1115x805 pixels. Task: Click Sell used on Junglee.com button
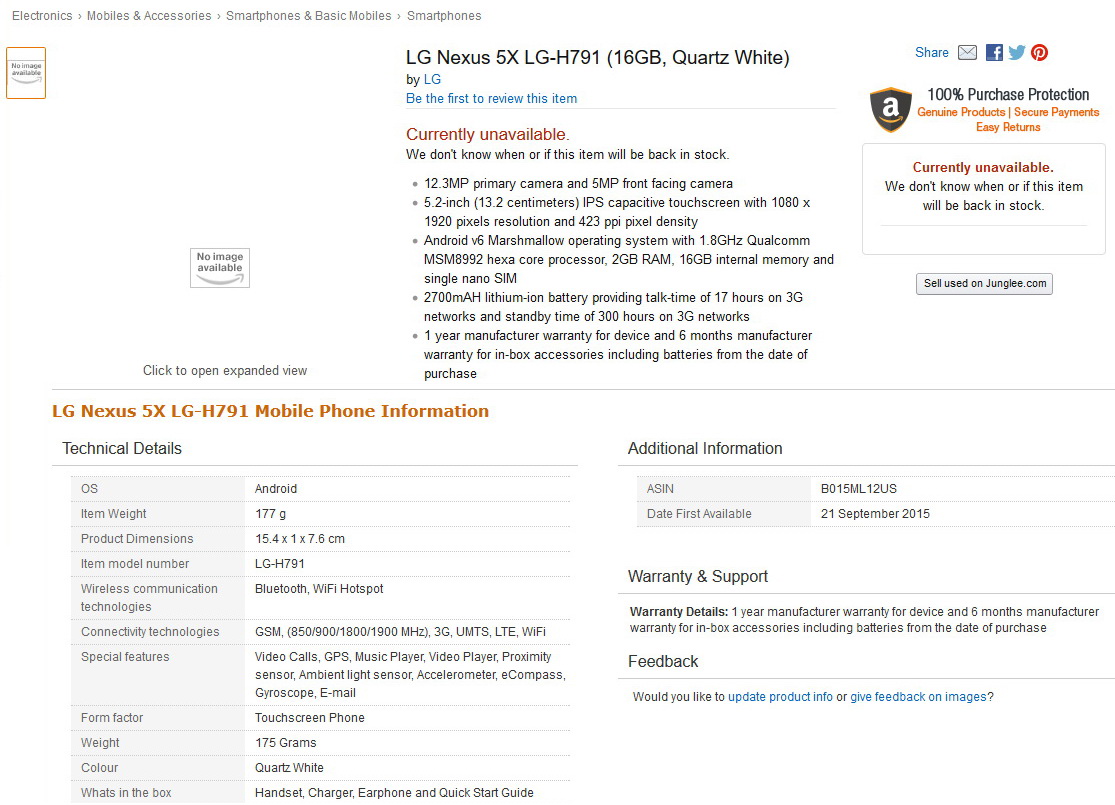[x=984, y=283]
